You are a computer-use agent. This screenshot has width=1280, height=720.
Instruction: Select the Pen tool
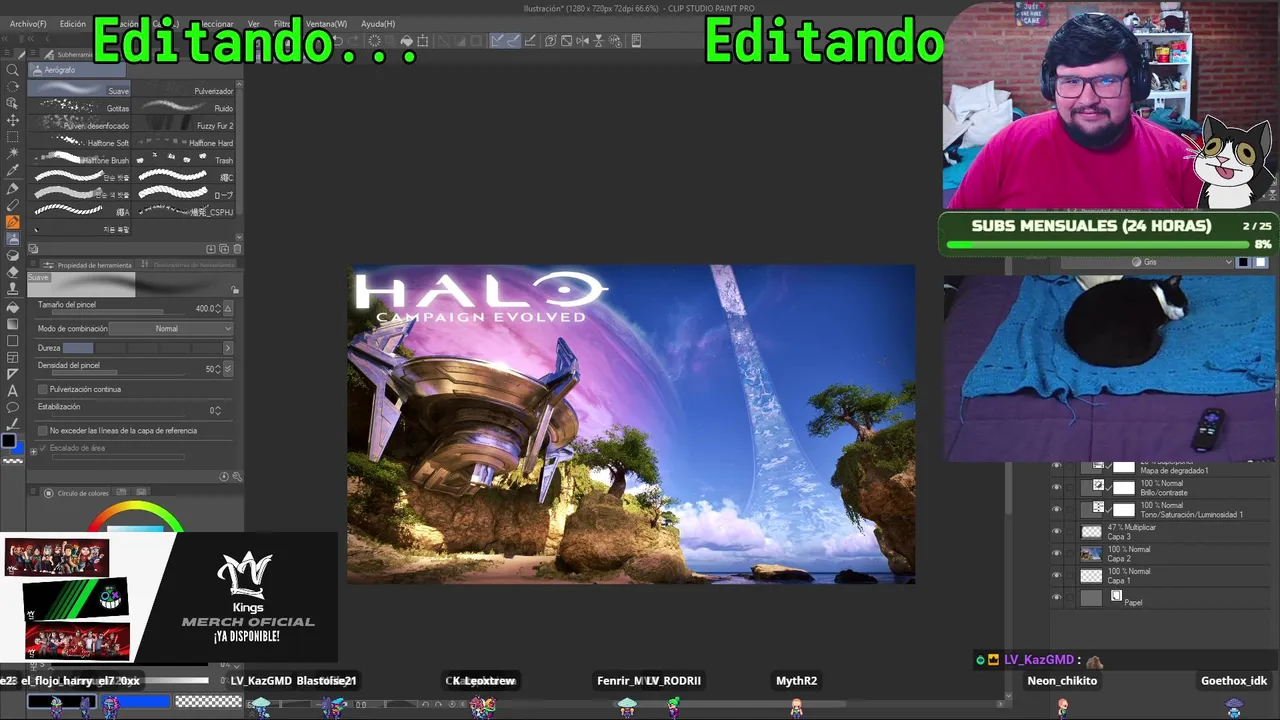(x=13, y=188)
